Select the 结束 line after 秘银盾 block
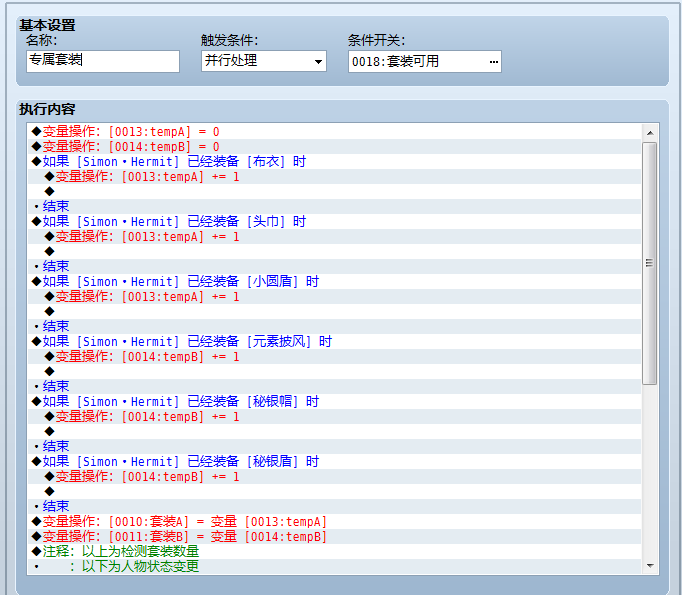Image resolution: width=682 pixels, height=595 pixels. click(x=334, y=507)
